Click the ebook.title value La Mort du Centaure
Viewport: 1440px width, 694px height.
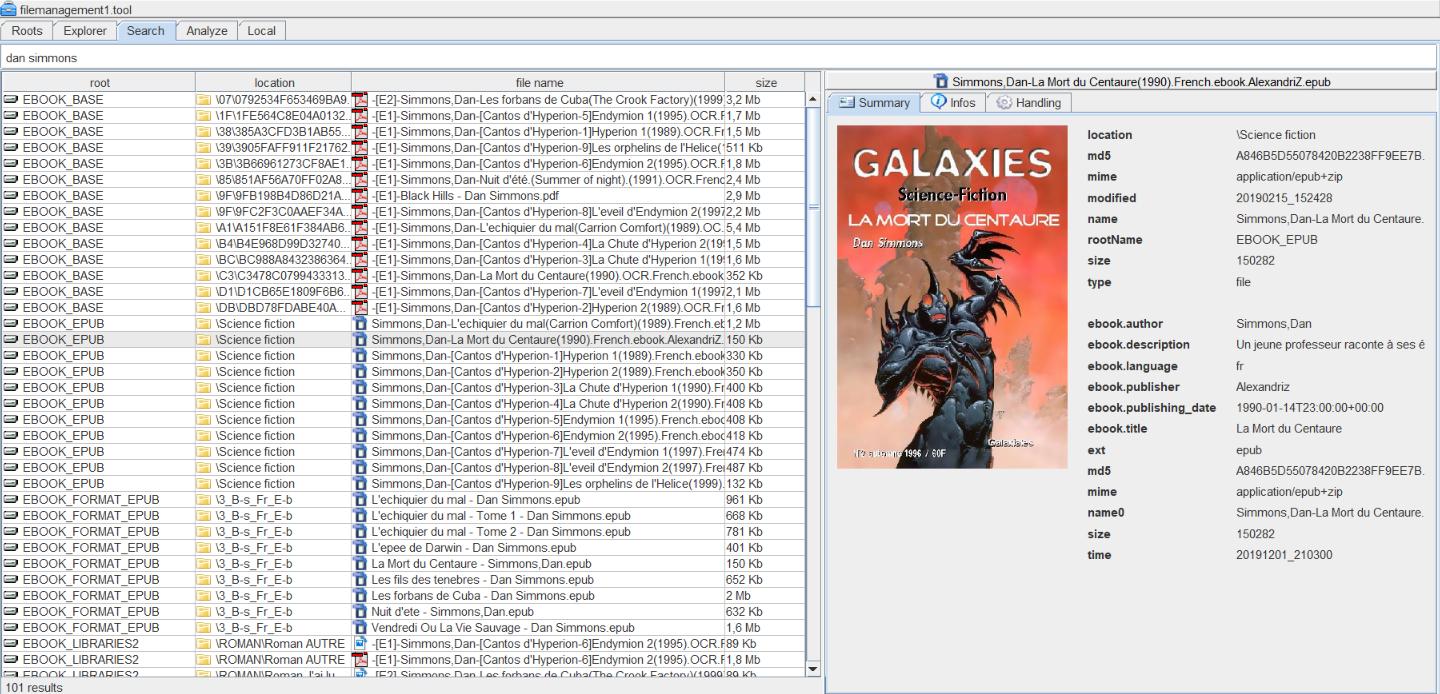1289,429
